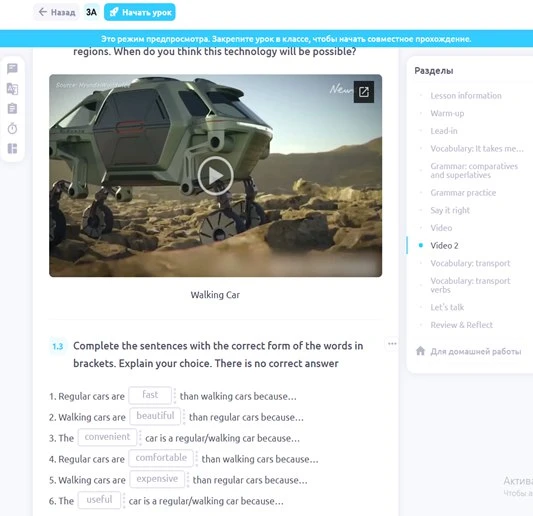Viewport: 533px width, 516px height.
Task: Select the Video 2 section
Action: [444, 246]
